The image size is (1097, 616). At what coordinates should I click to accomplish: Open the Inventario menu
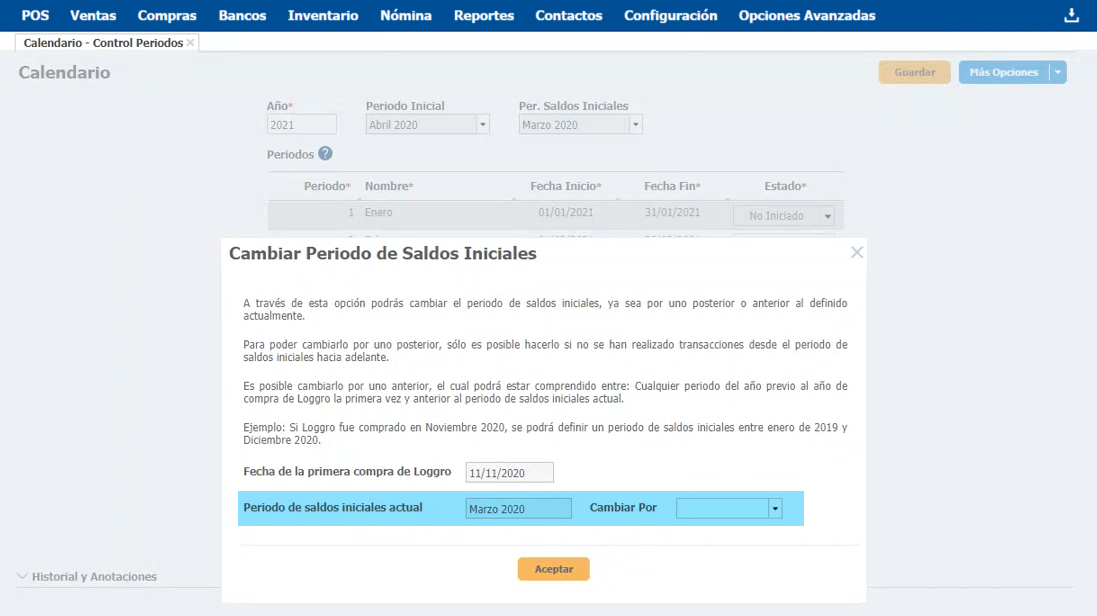pyautogui.click(x=323, y=15)
